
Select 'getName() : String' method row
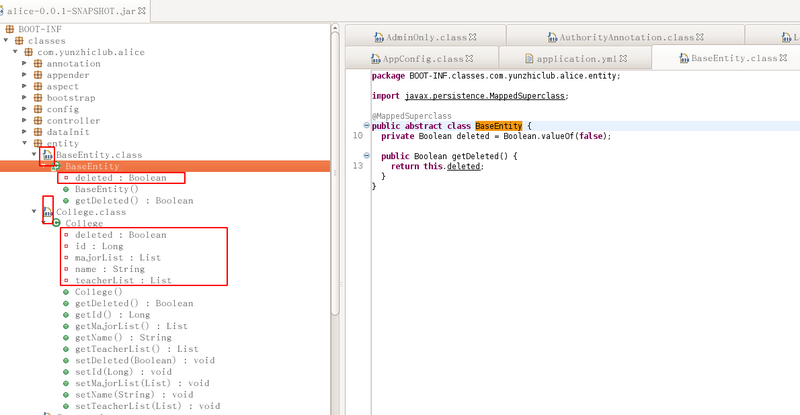tap(123, 337)
